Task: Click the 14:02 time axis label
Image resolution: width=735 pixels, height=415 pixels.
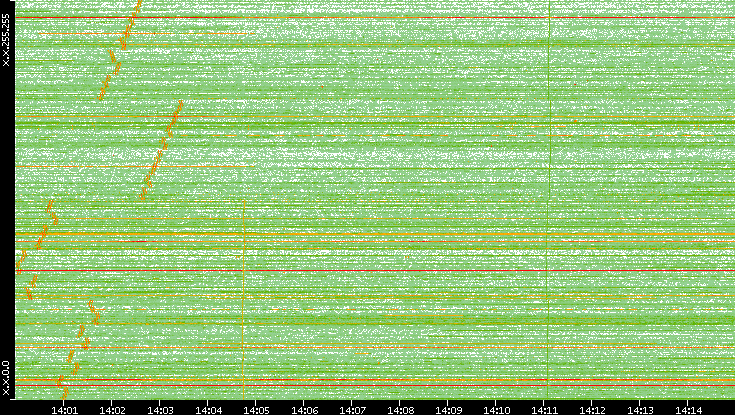Action: tap(112, 411)
